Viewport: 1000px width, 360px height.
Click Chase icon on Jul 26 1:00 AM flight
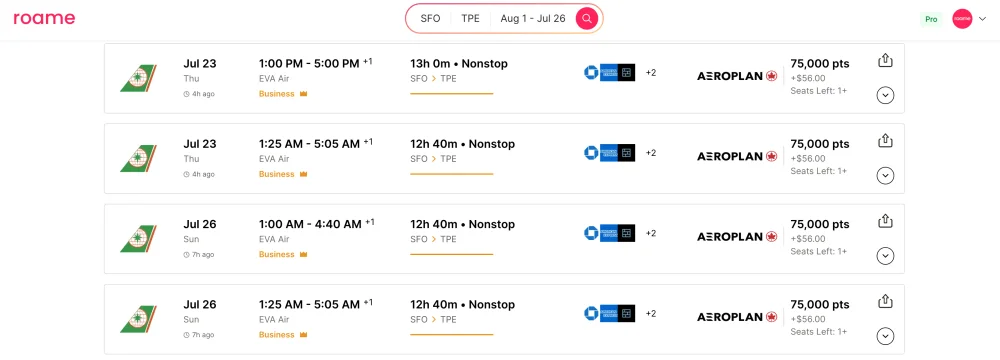pyautogui.click(x=591, y=233)
